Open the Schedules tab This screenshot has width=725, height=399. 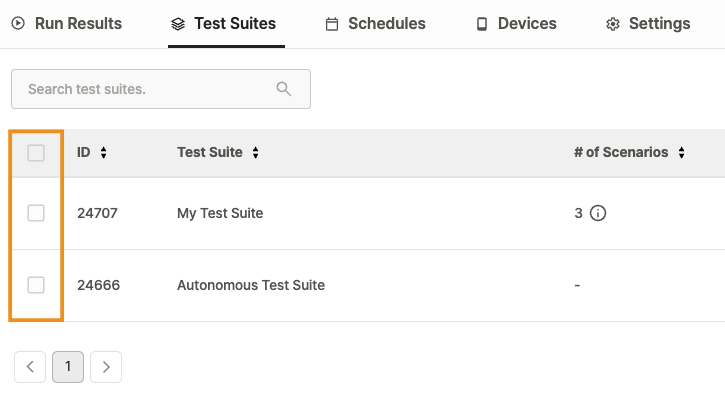pos(375,24)
